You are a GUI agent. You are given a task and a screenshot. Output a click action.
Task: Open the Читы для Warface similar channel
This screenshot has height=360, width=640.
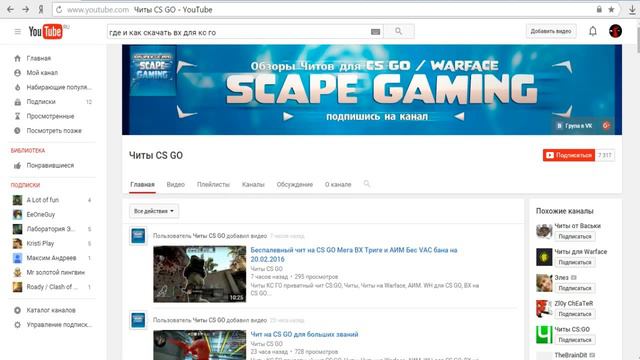(x=580, y=252)
